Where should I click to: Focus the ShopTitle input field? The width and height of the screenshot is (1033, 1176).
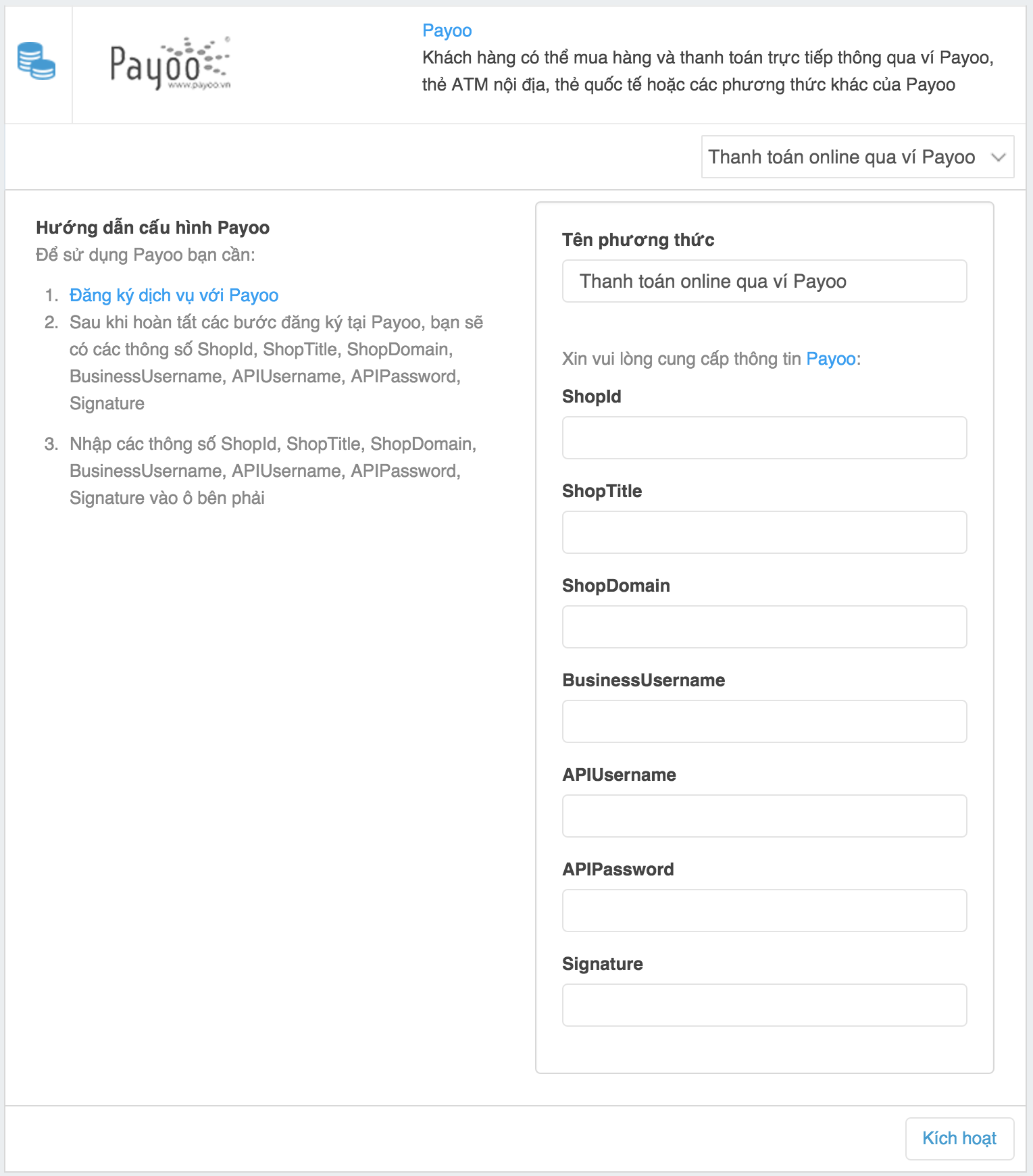764,532
